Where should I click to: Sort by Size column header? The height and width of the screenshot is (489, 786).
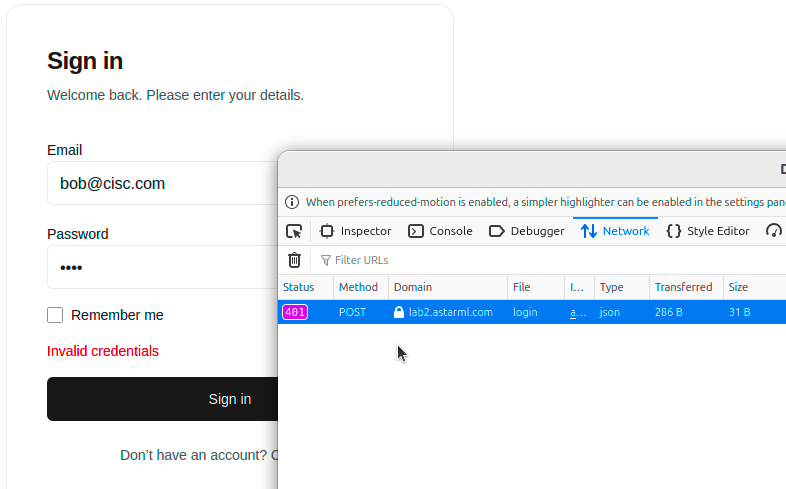(755, 287)
